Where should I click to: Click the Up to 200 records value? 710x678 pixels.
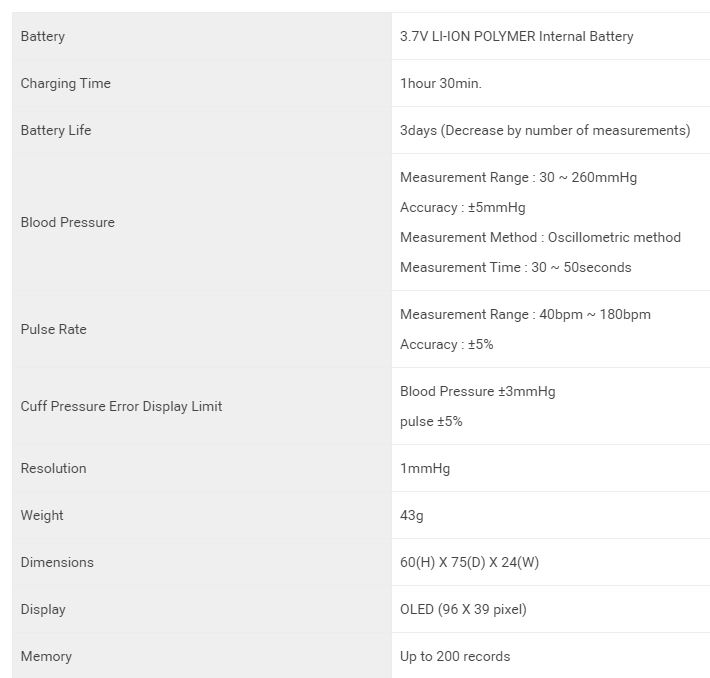pos(455,656)
